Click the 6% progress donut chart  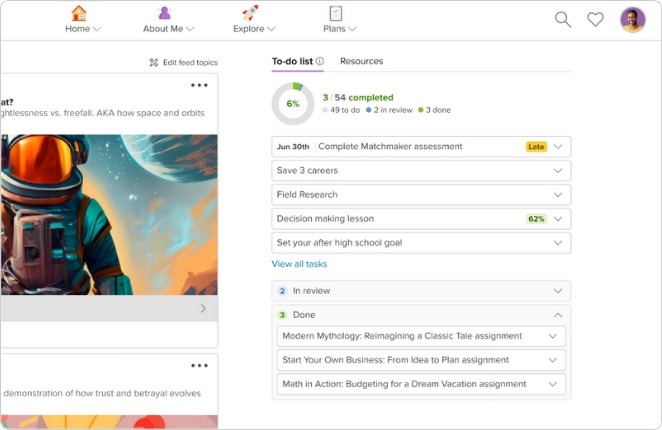[x=293, y=103]
